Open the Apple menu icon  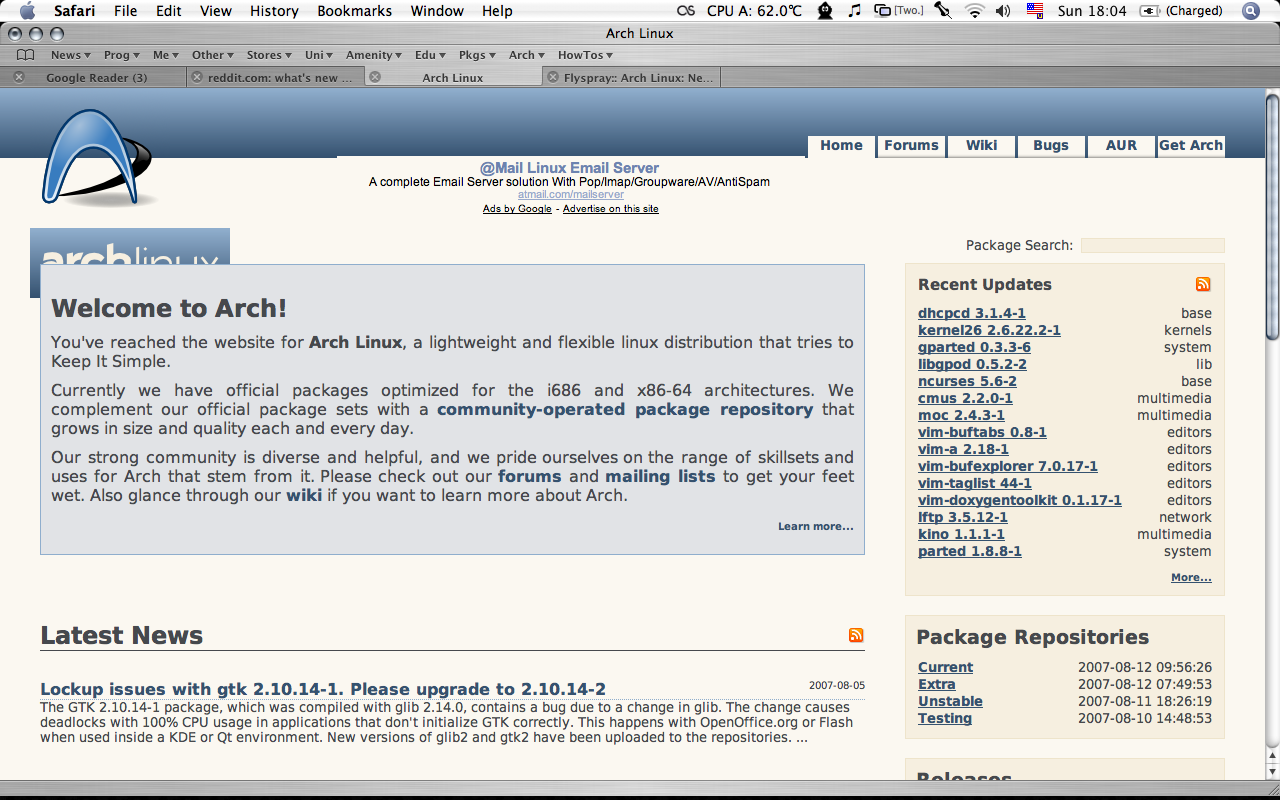pyautogui.click(x=27, y=11)
